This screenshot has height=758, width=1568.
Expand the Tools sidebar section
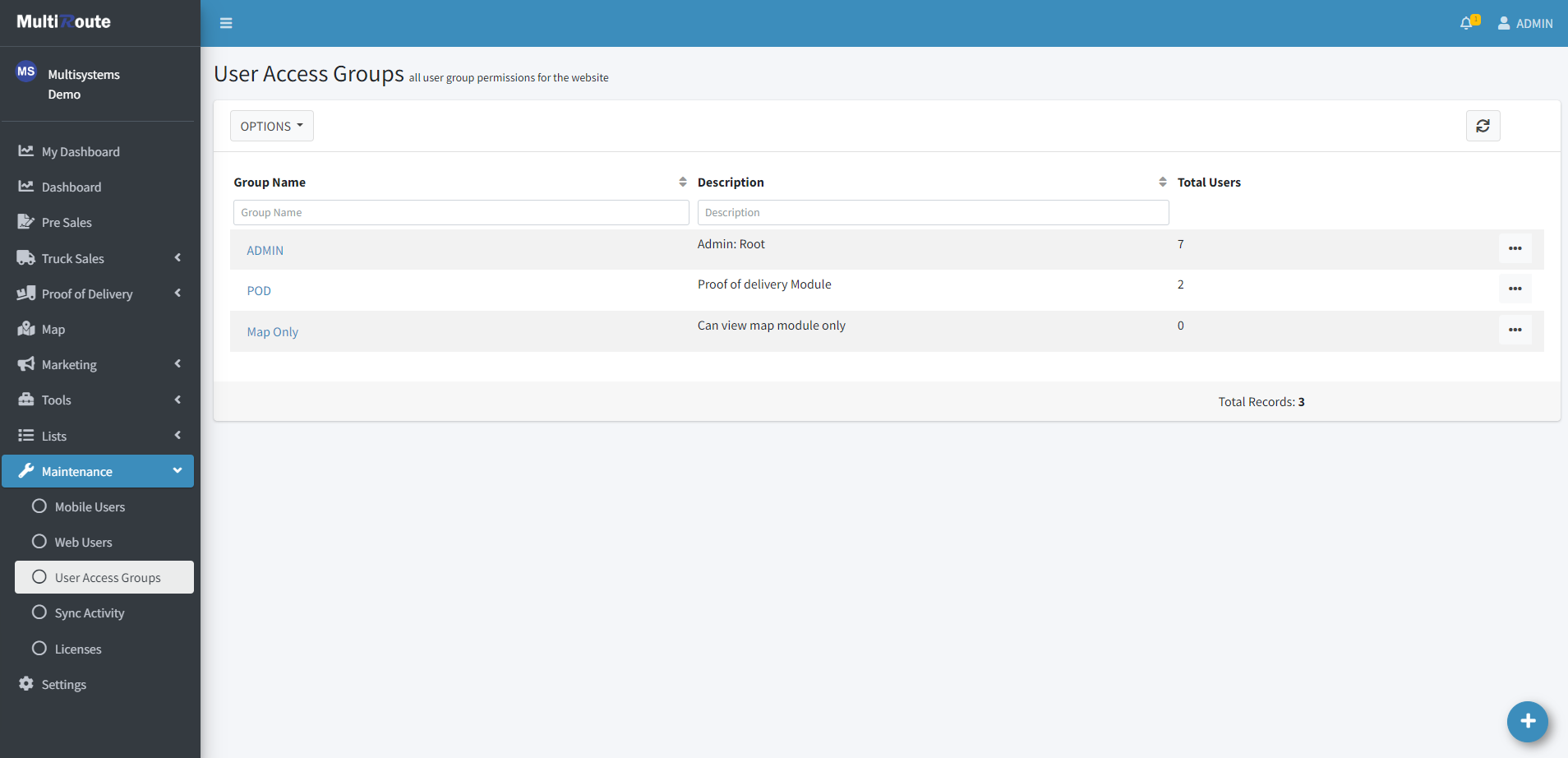pos(56,400)
